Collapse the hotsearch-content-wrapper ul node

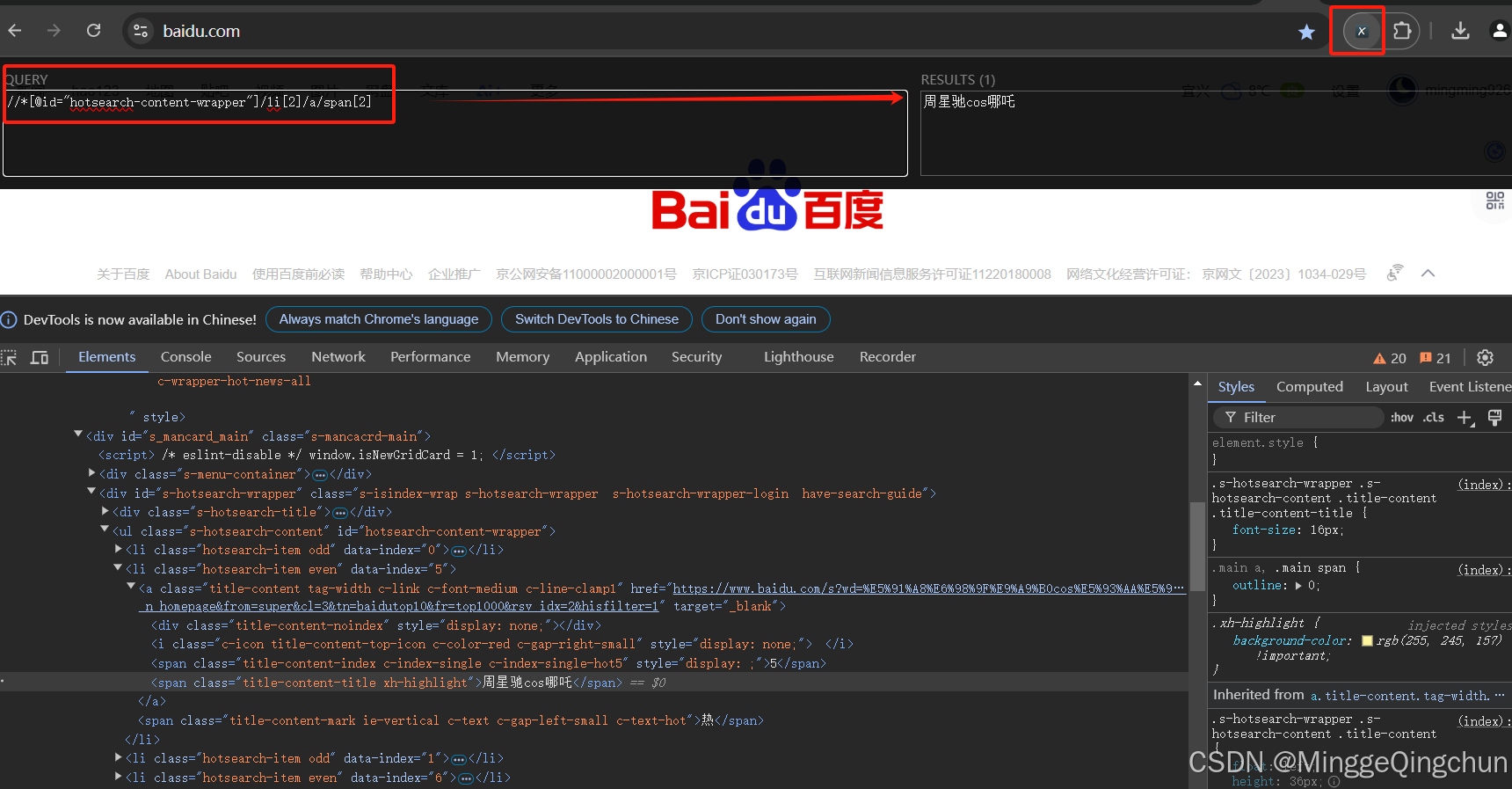click(x=105, y=530)
